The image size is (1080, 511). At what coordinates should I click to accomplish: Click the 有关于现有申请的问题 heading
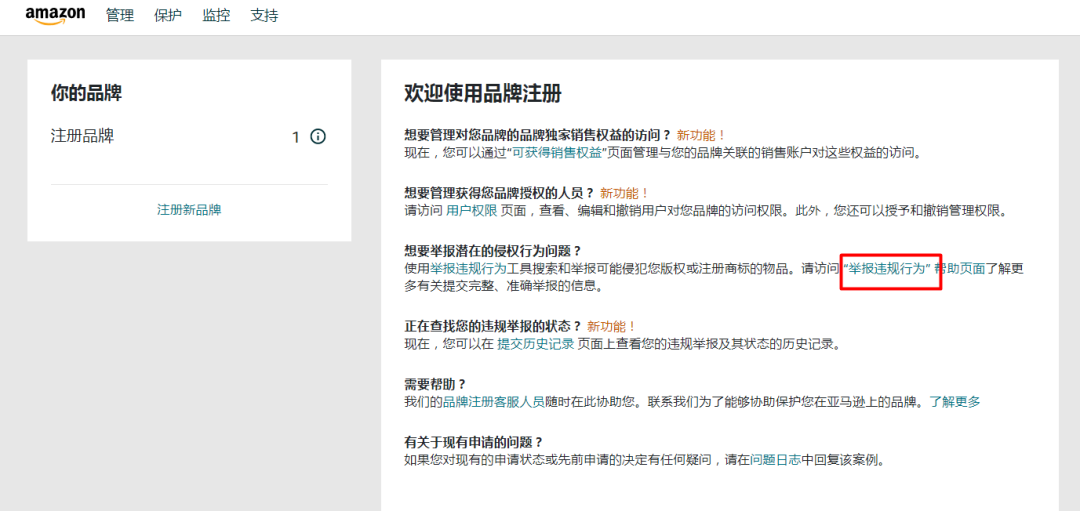pyautogui.click(x=474, y=442)
